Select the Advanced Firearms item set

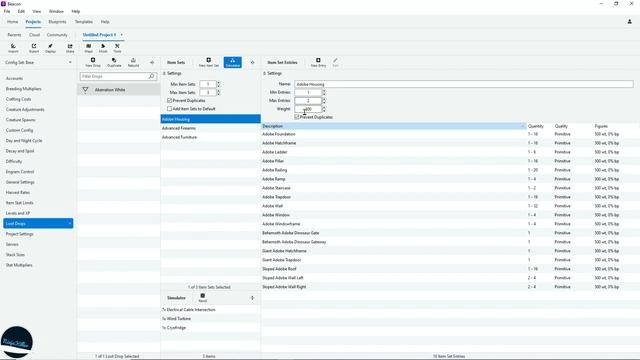click(x=211, y=128)
